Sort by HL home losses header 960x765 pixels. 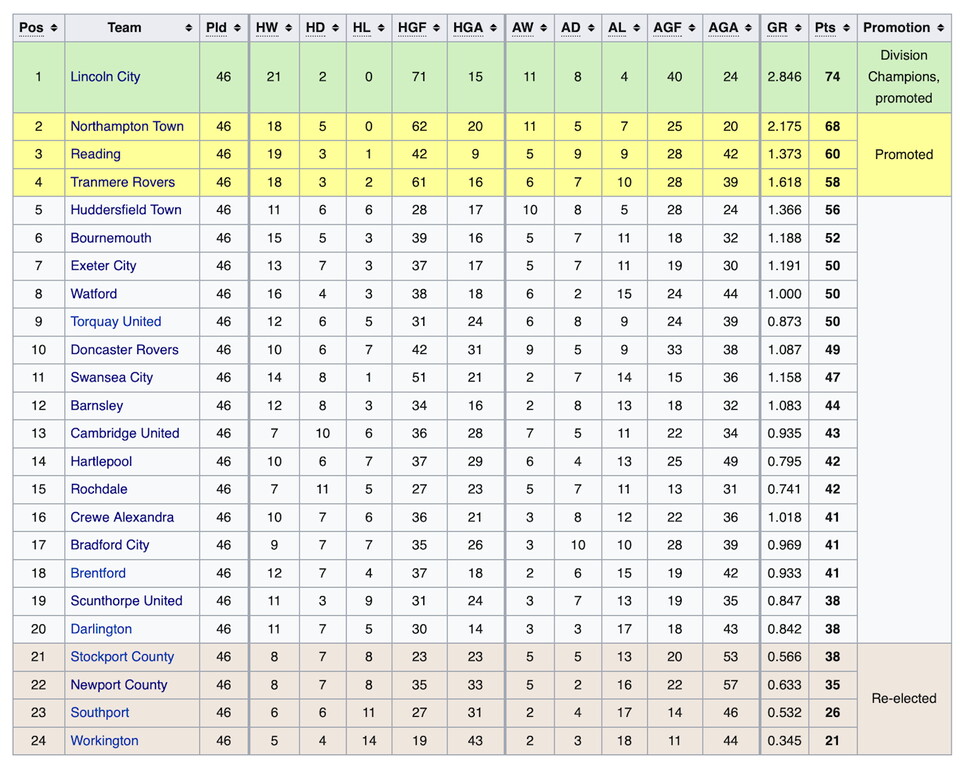click(x=382, y=28)
